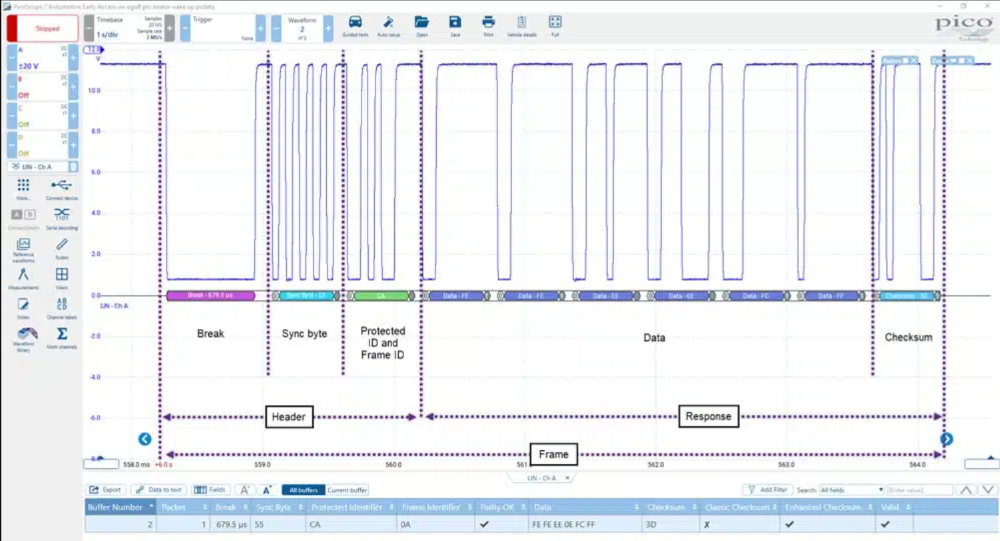Open Guided tests car icon

(x=355, y=25)
